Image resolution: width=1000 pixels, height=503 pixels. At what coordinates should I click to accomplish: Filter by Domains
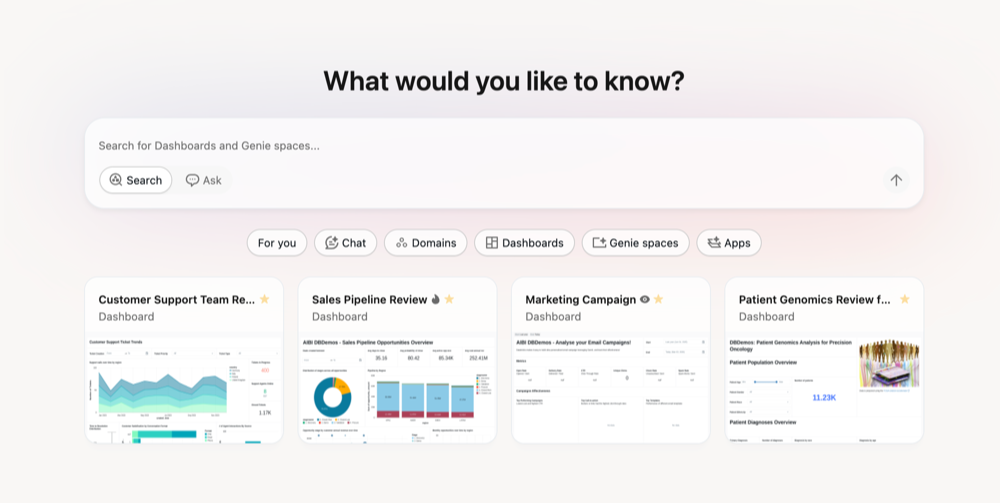pyautogui.click(x=426, y=243)
